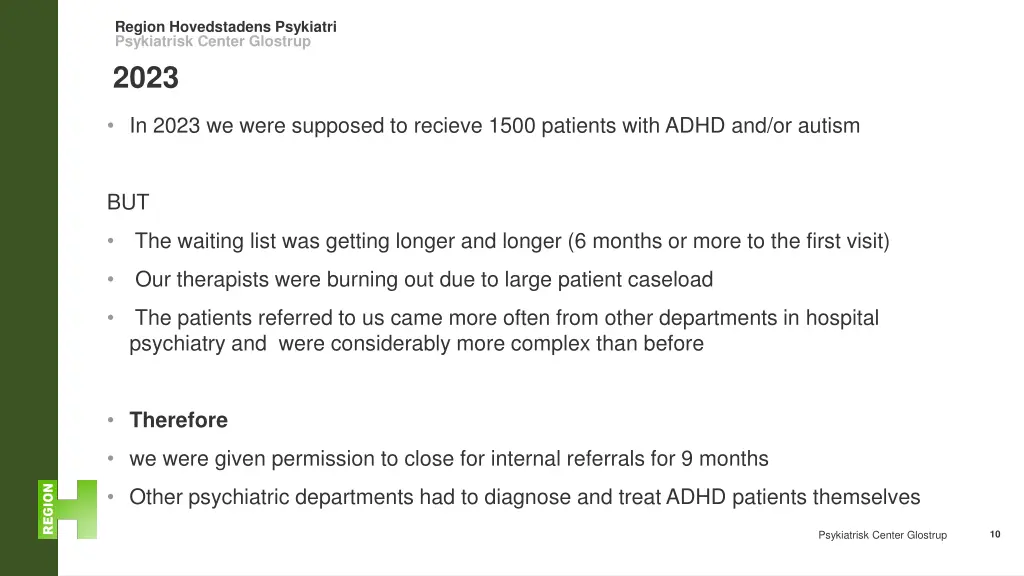The image size is (1024, 576).
Task: Click the bullet dot before Therefore
Action: (111, 420)
